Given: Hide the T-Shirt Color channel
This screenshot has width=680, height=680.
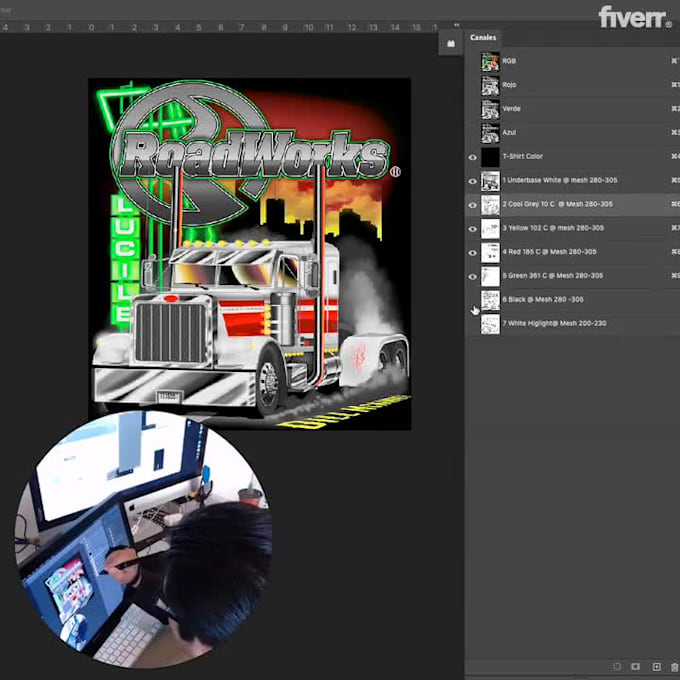Looking at the screenshot, I should pyautogui.click(x=473, y=157).
